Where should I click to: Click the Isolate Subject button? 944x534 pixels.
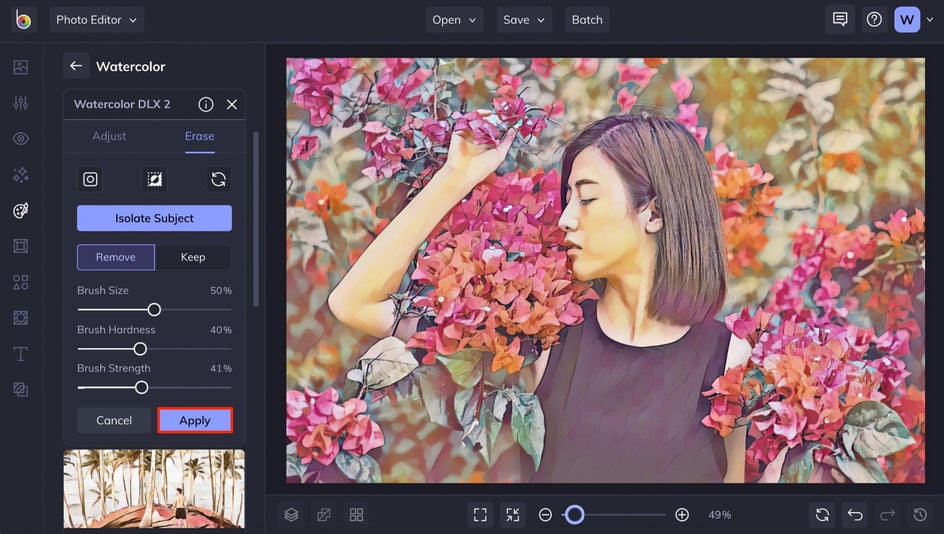[x=154, y=218]
